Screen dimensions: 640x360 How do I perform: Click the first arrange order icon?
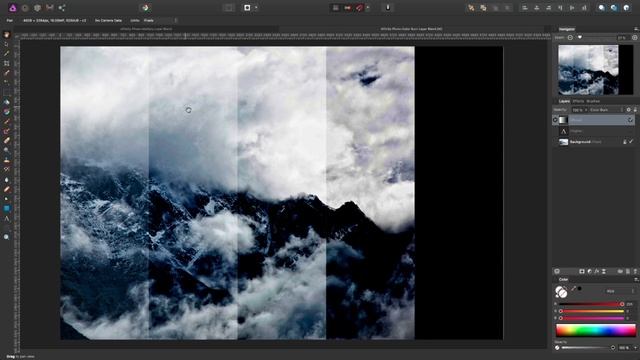[x=471, y=8]
